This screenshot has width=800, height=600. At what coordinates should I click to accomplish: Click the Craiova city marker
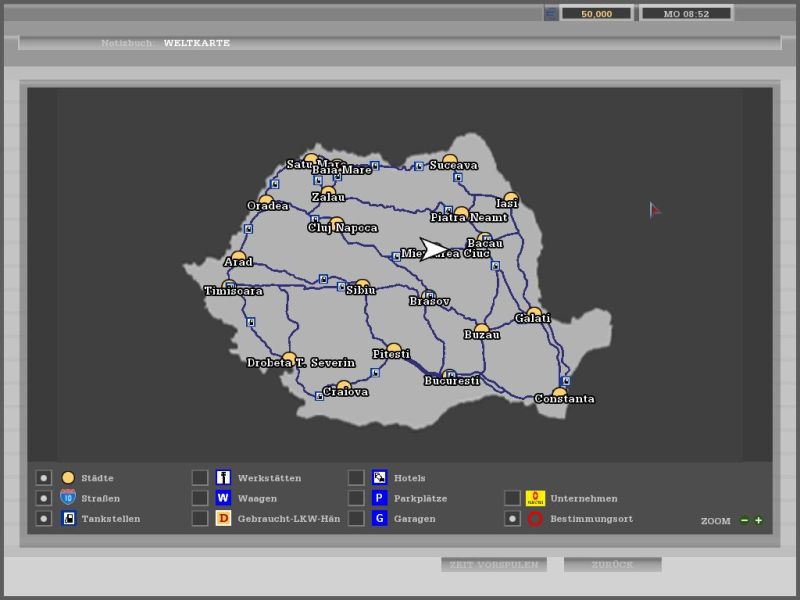[x=344, y=387]
